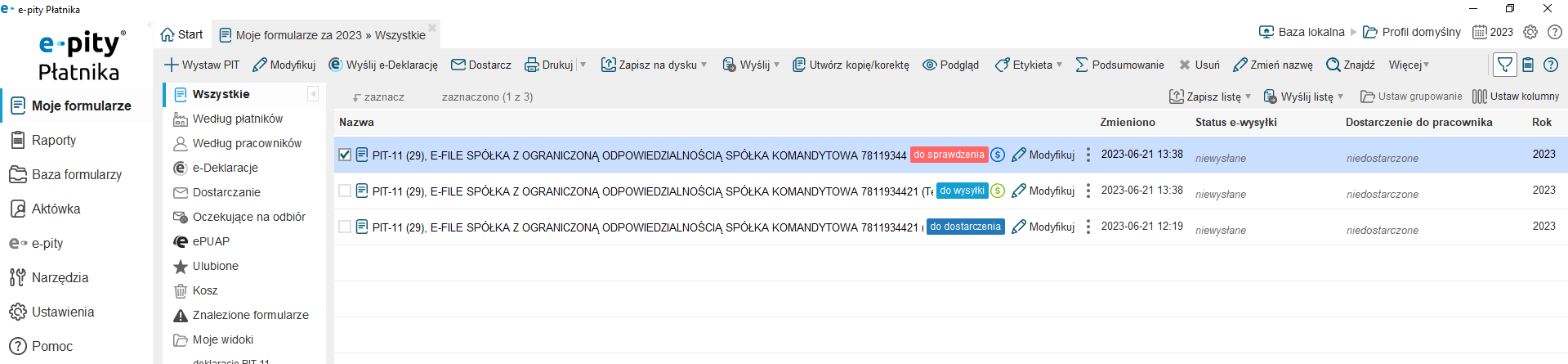
Task: Click the zaznacz selection link
Action: coord(378,97)
